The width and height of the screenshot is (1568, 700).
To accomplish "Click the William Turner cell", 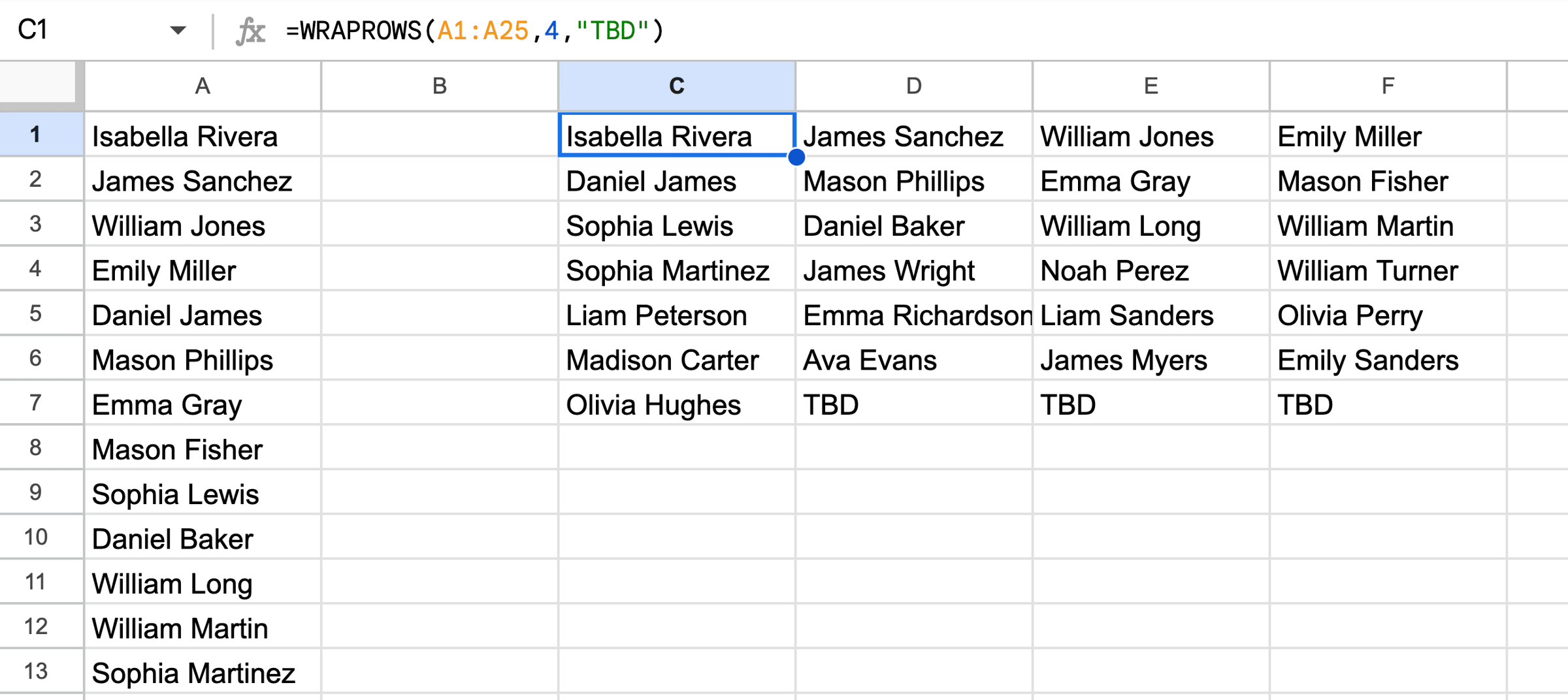I will click(1388, 271).
